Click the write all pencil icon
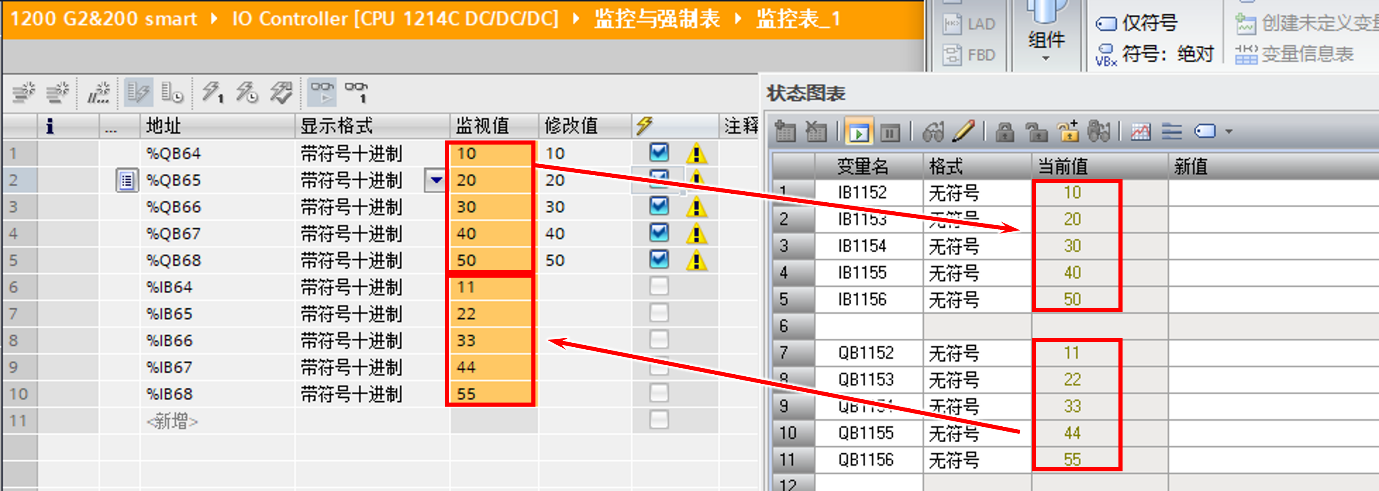The width and height of the screenshot is (1379, 491). pos(962,131)
